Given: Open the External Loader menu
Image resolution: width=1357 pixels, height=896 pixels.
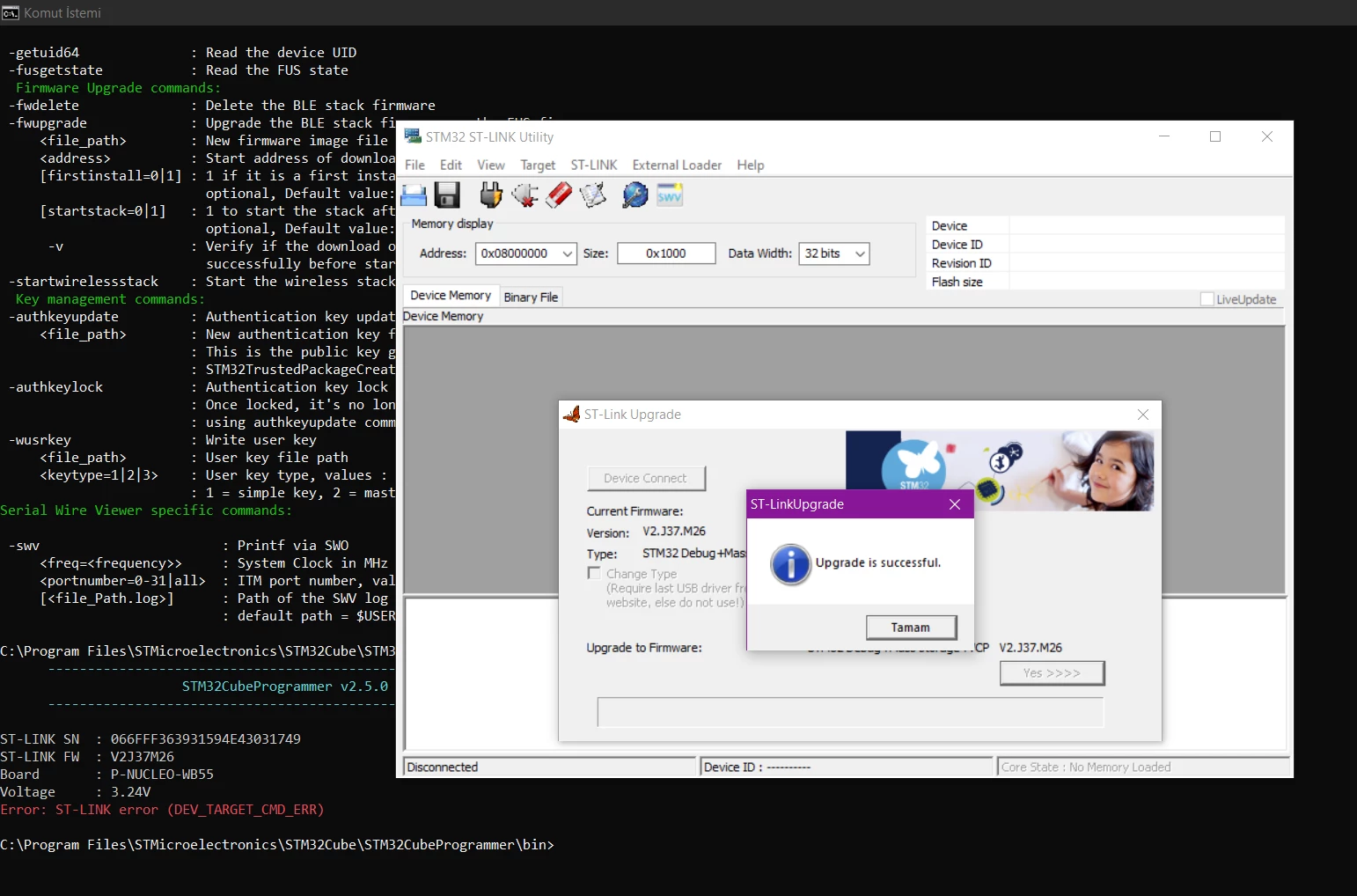Looking at the screenshot, I should tap(677, 165).
